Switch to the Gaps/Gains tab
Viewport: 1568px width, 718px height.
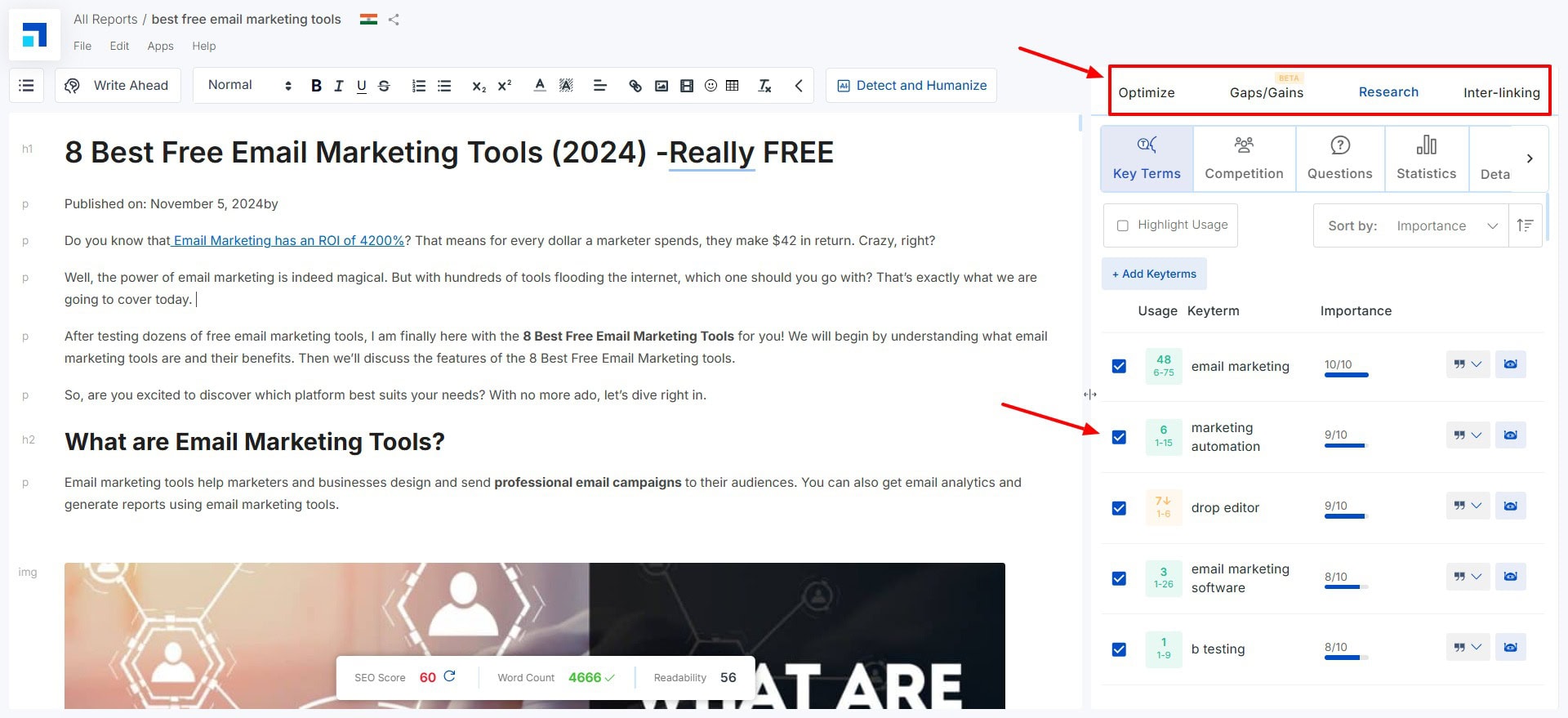coord(1266,92)
